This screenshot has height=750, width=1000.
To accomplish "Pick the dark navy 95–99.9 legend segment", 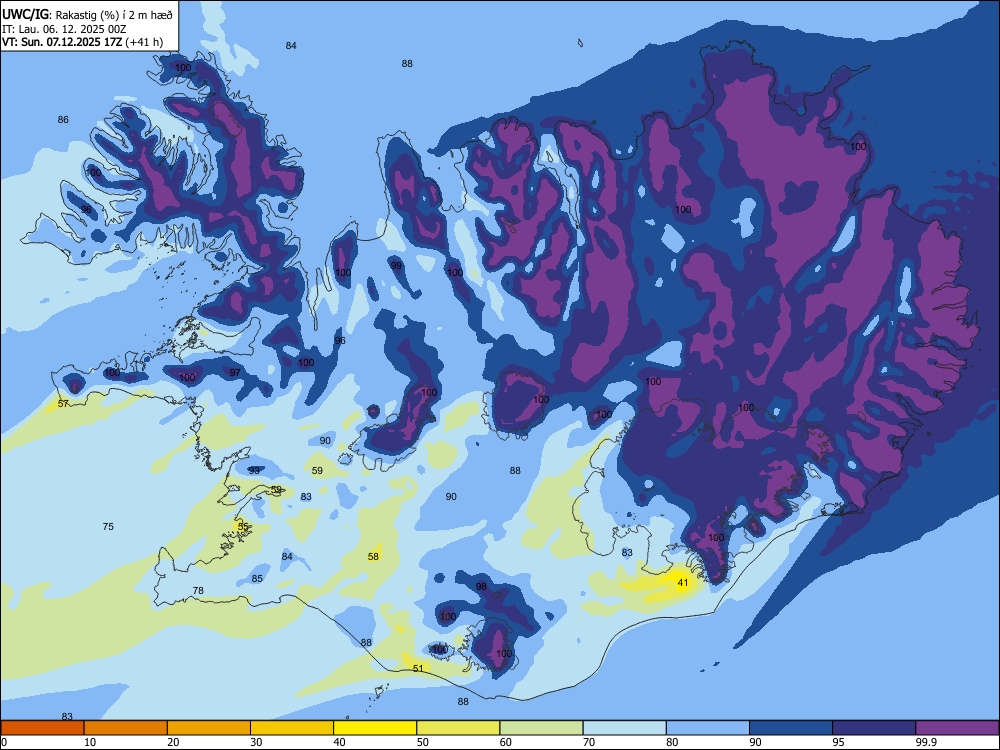I will click(x=874, y=728).
